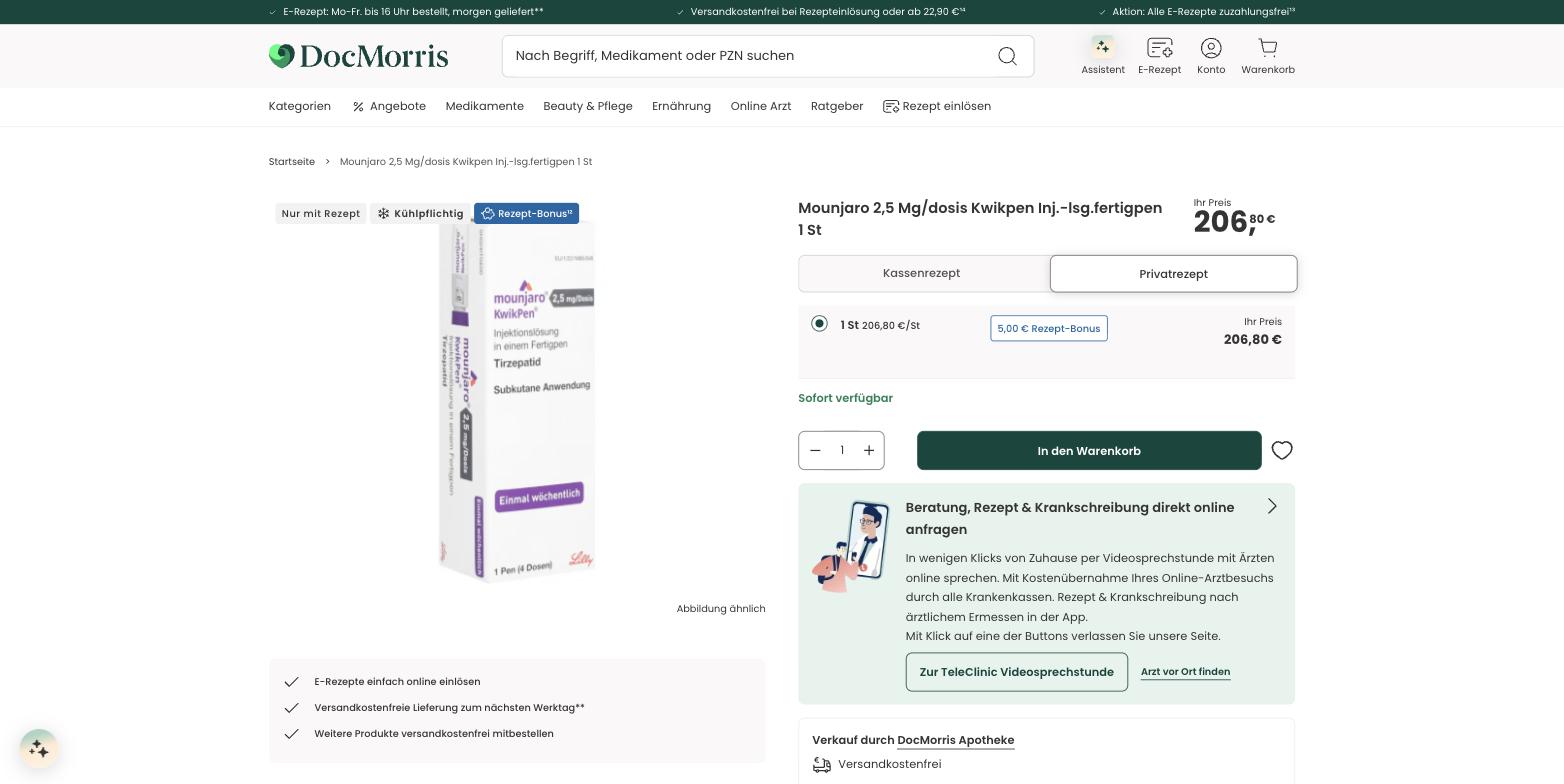Click E-Rezepte einfach online einlösen text
The width and height of the screenshot is (1564, 784).
(x=397, y=682)
